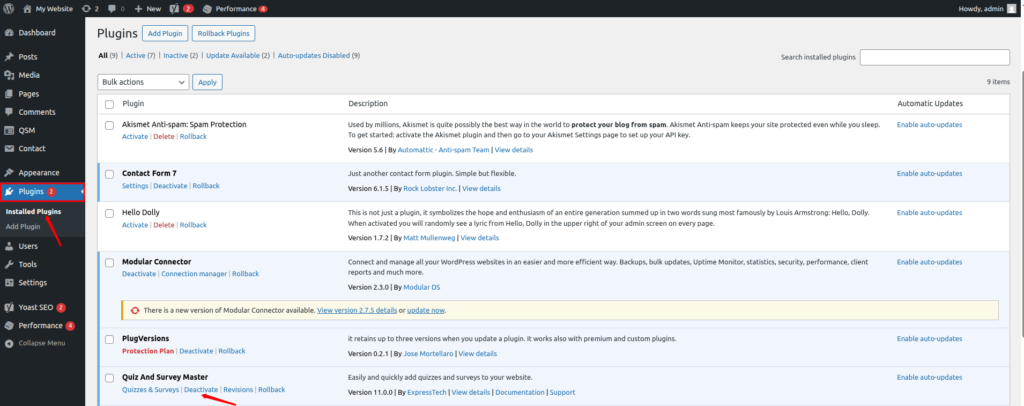1024x406 pixels.
Task: Click the plus New icon in admin bar
Action: pyautogui.click(x=138, y=9)
